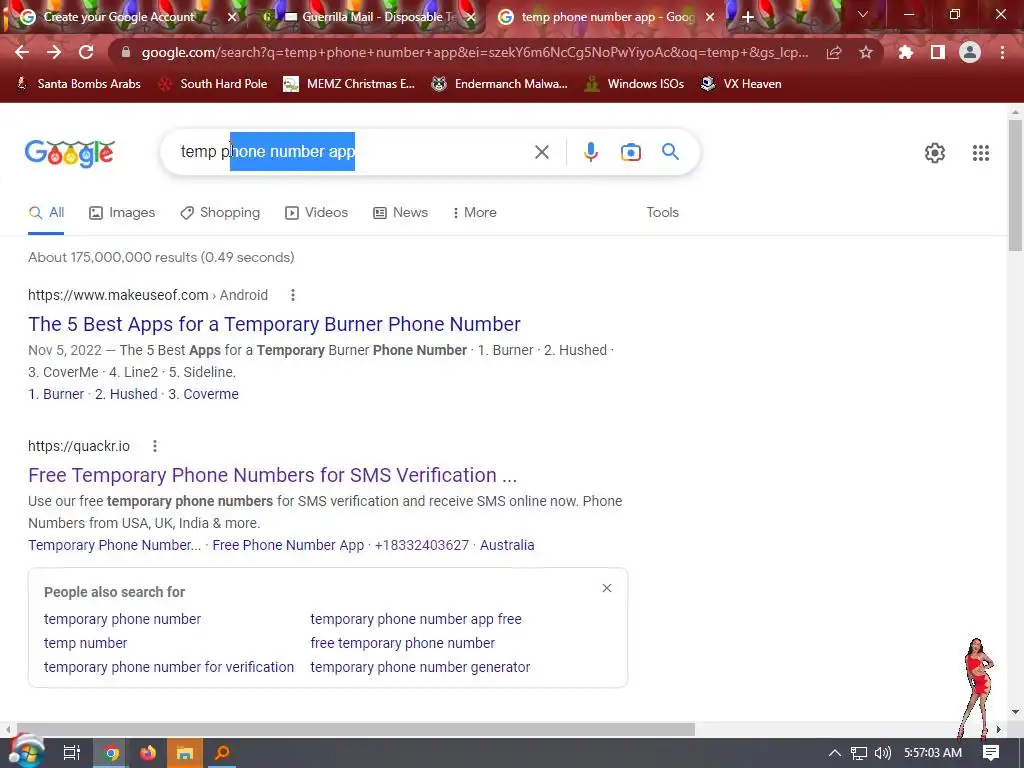Reload the current page
The height and width of the screenshot is (768, 1024).
pos(86,52)
